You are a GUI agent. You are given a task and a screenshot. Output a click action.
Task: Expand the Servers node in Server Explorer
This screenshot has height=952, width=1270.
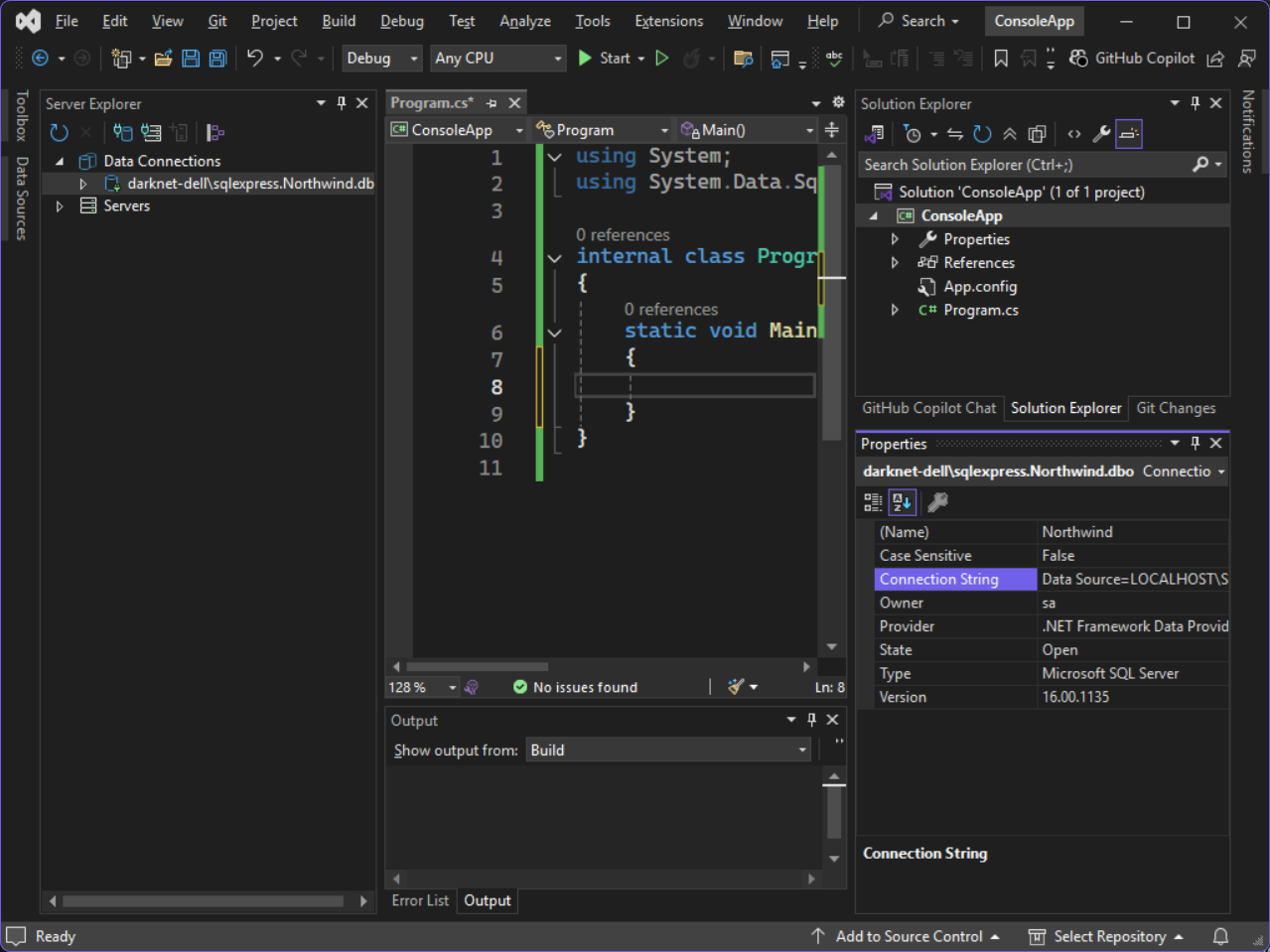tap(60, 206)
